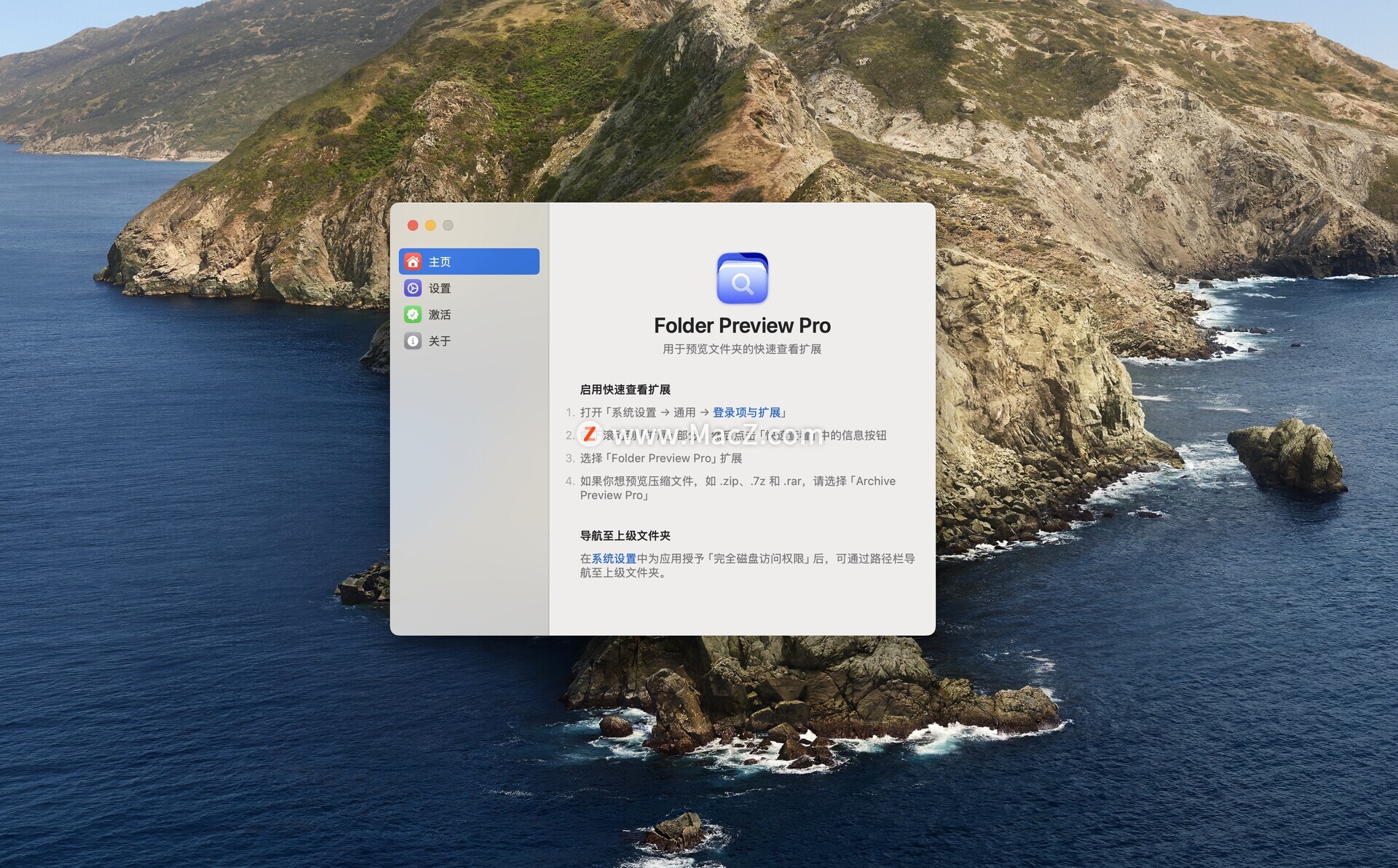
Task: Minimize window with the yellow button
Action: pyautogui.click(x=430, y=226)
